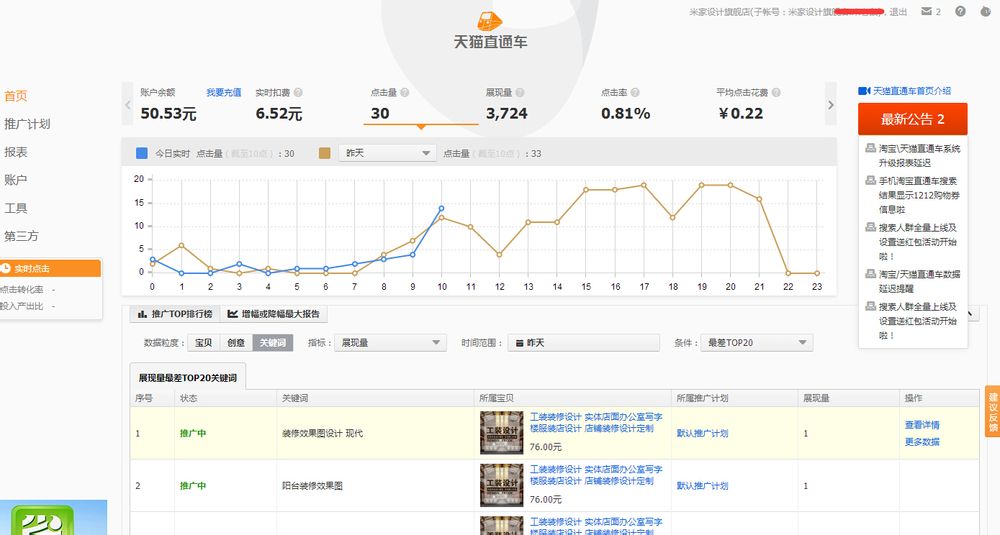Click 我要充值 recharge link
This screenshot has height=535, width=1000.
[x=224, y=92]
